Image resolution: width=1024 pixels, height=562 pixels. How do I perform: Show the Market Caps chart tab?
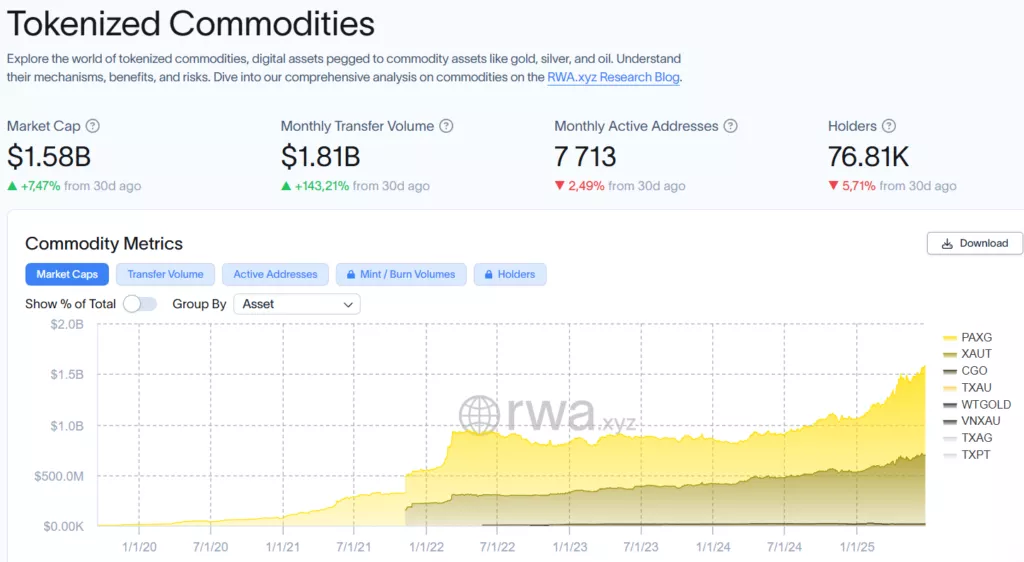[x=67, y=274]
